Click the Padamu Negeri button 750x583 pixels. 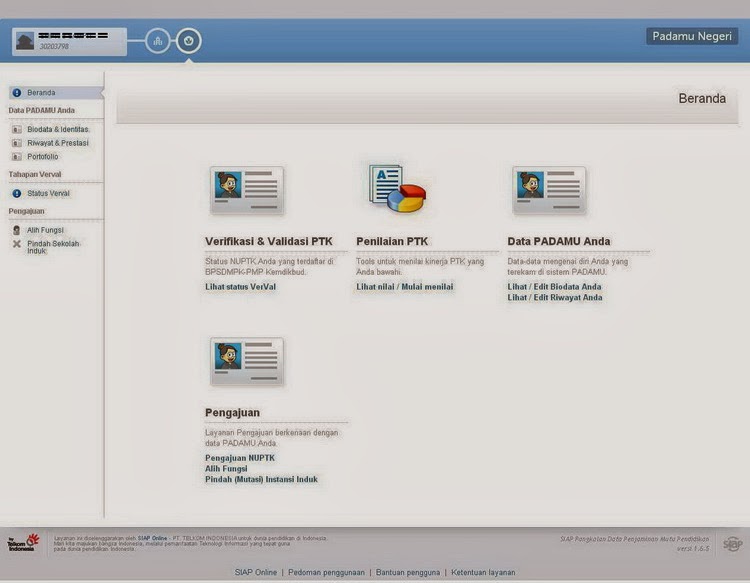tap(692, 36)
